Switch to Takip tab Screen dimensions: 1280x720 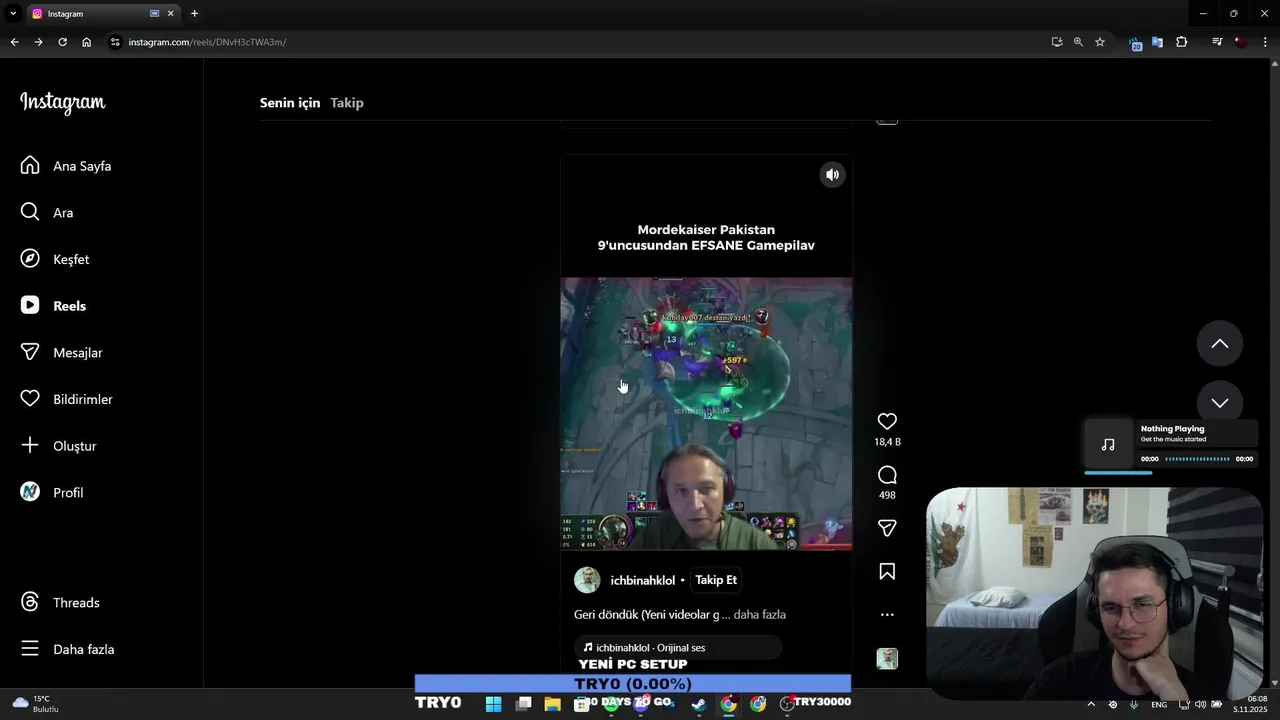[347, 103]
